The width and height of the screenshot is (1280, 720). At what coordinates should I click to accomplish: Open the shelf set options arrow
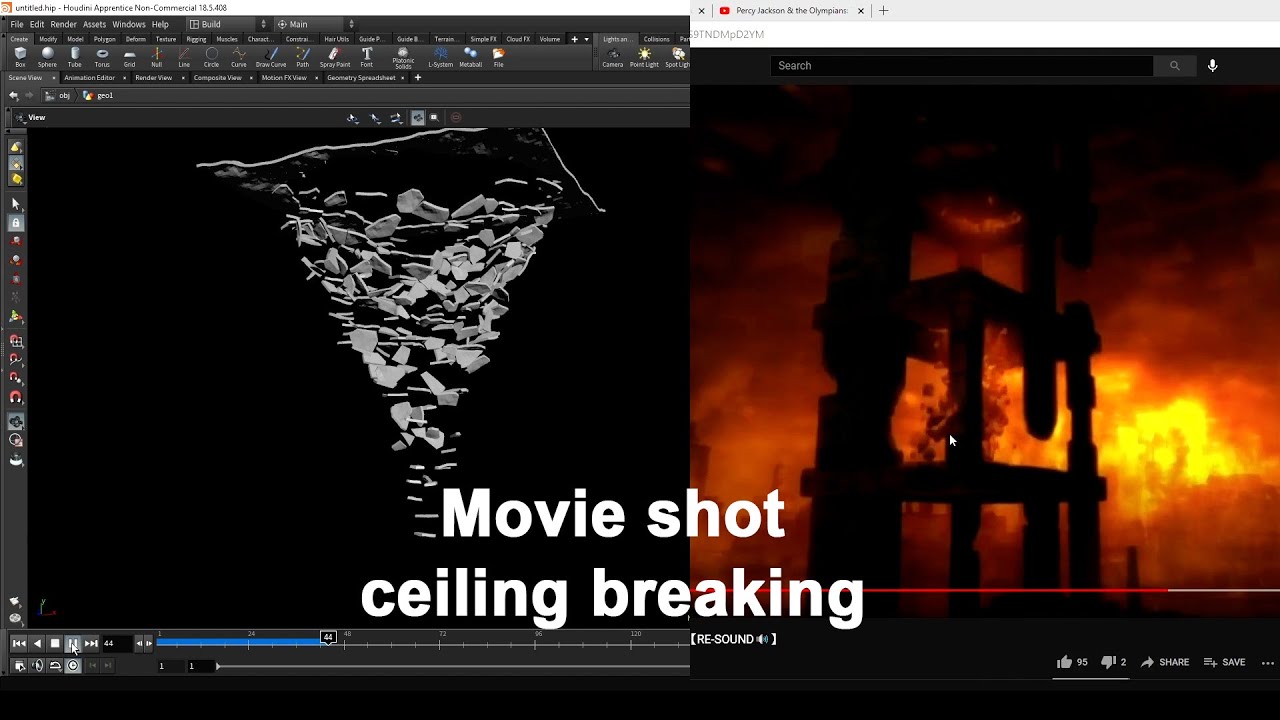pyautogui.click(x=586, y=39)
